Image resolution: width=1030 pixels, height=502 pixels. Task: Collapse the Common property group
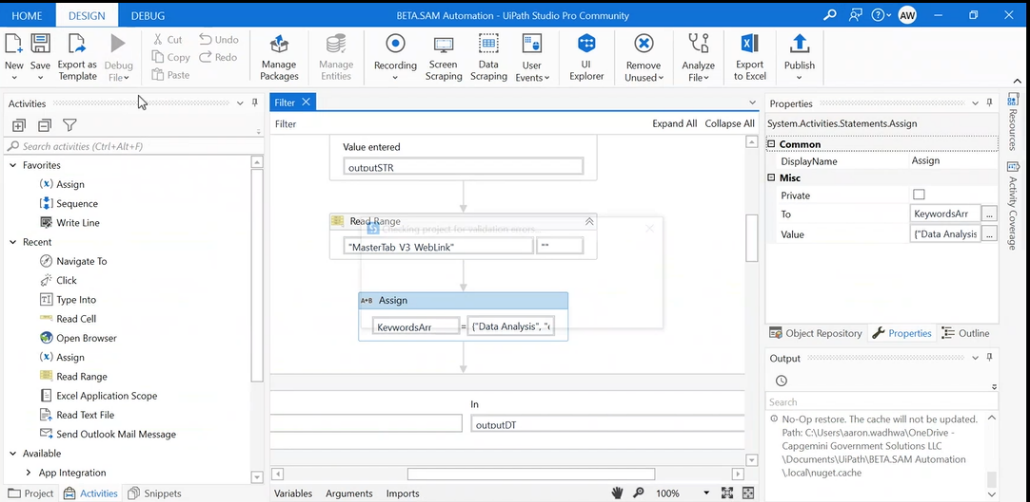[x=771, y=144]
